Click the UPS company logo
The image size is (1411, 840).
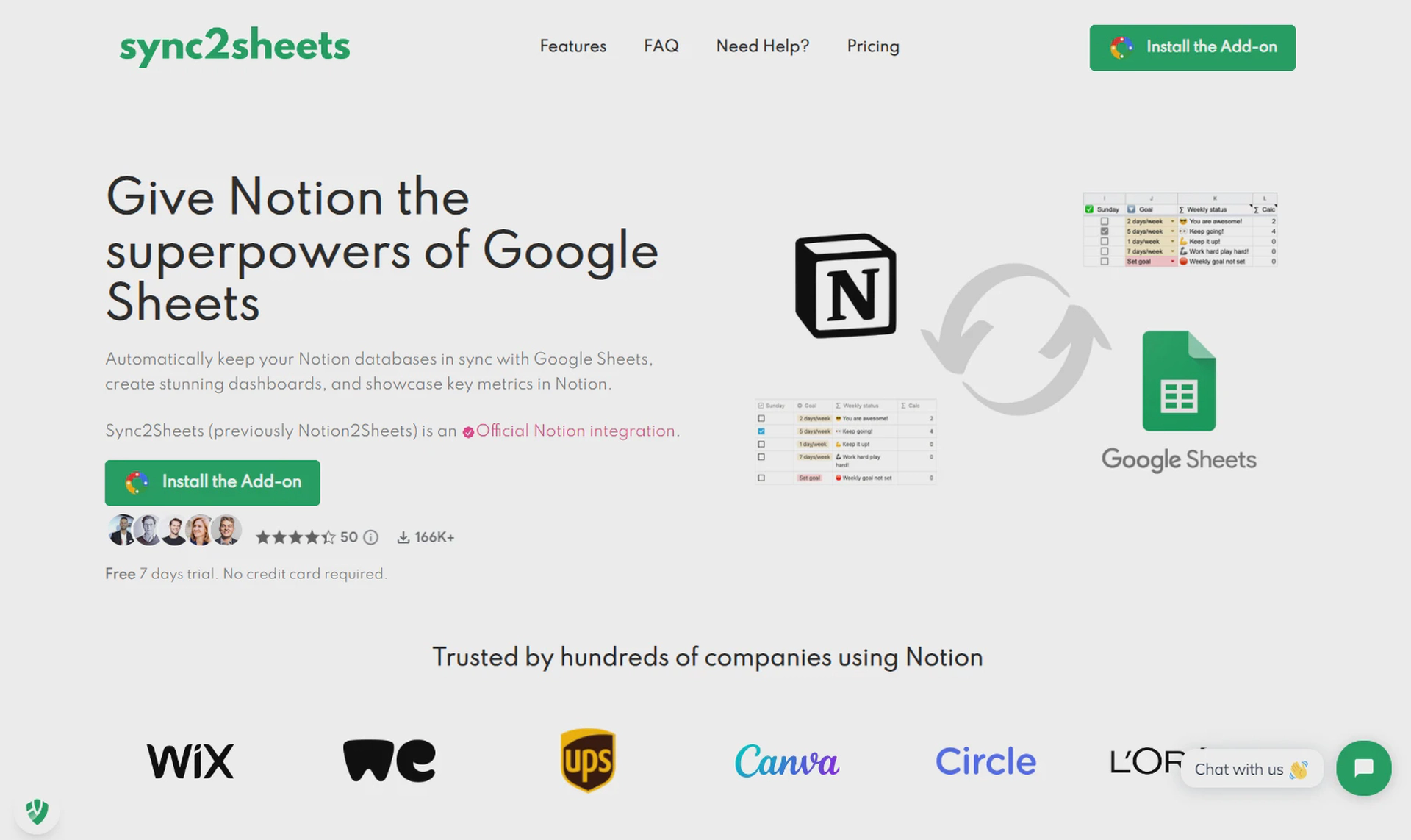[588, 760]
